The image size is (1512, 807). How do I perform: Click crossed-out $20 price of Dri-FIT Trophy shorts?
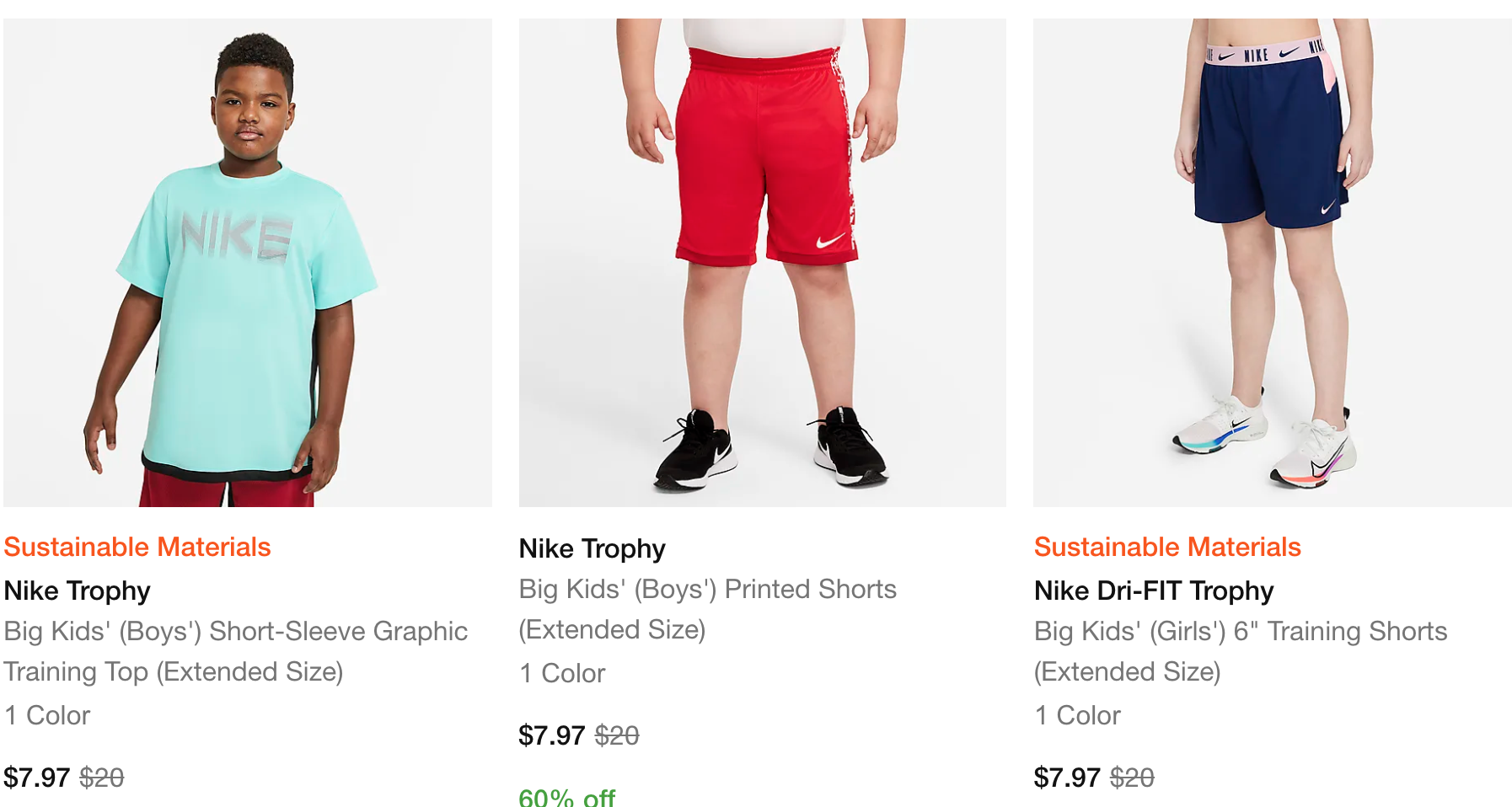tap(1132, 777)
